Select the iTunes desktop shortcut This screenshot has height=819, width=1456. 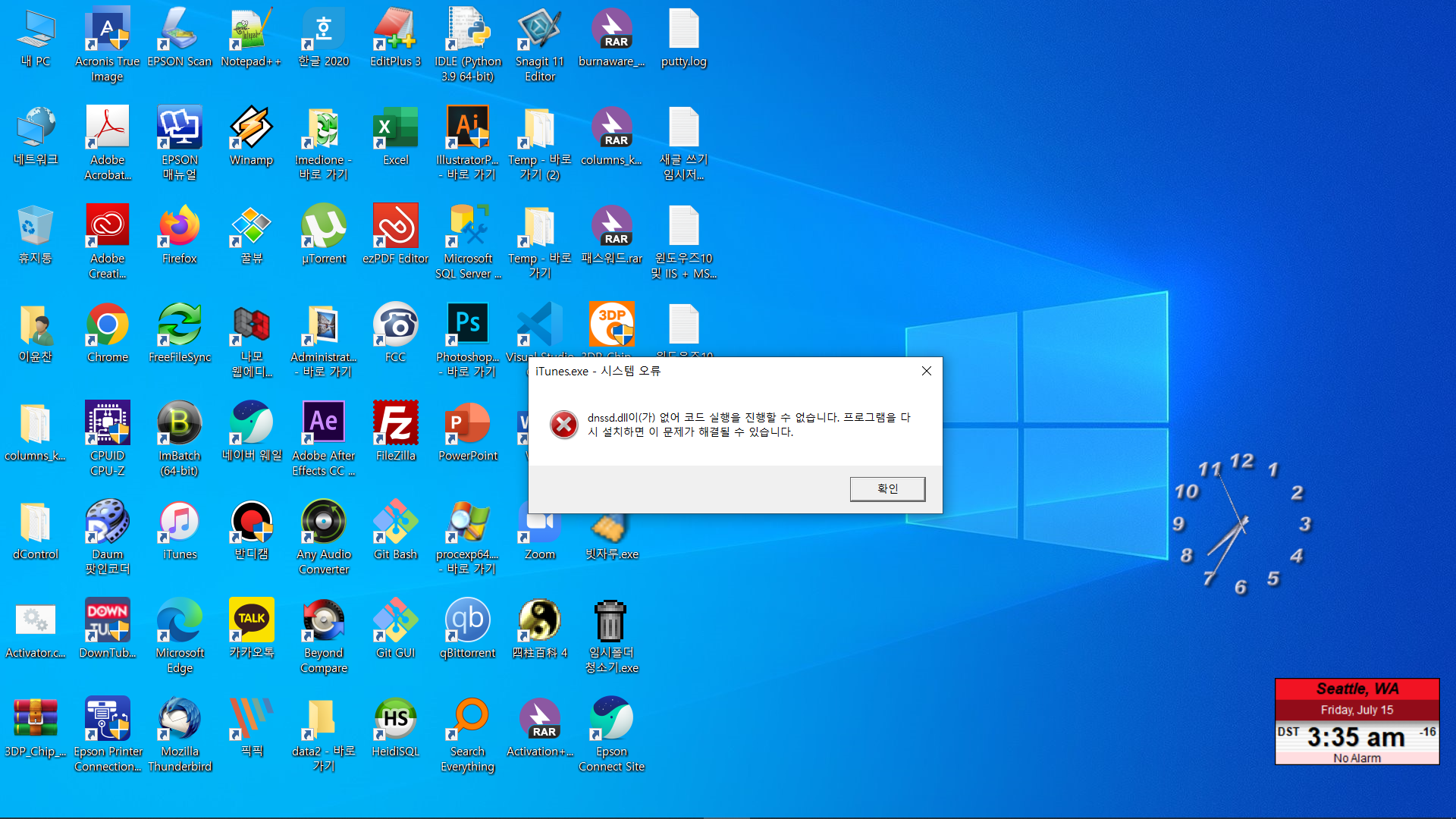(180, 532)
